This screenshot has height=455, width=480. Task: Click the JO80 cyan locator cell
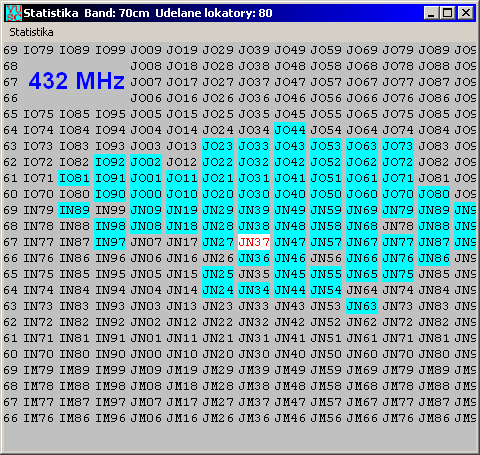tap(434, 194)
